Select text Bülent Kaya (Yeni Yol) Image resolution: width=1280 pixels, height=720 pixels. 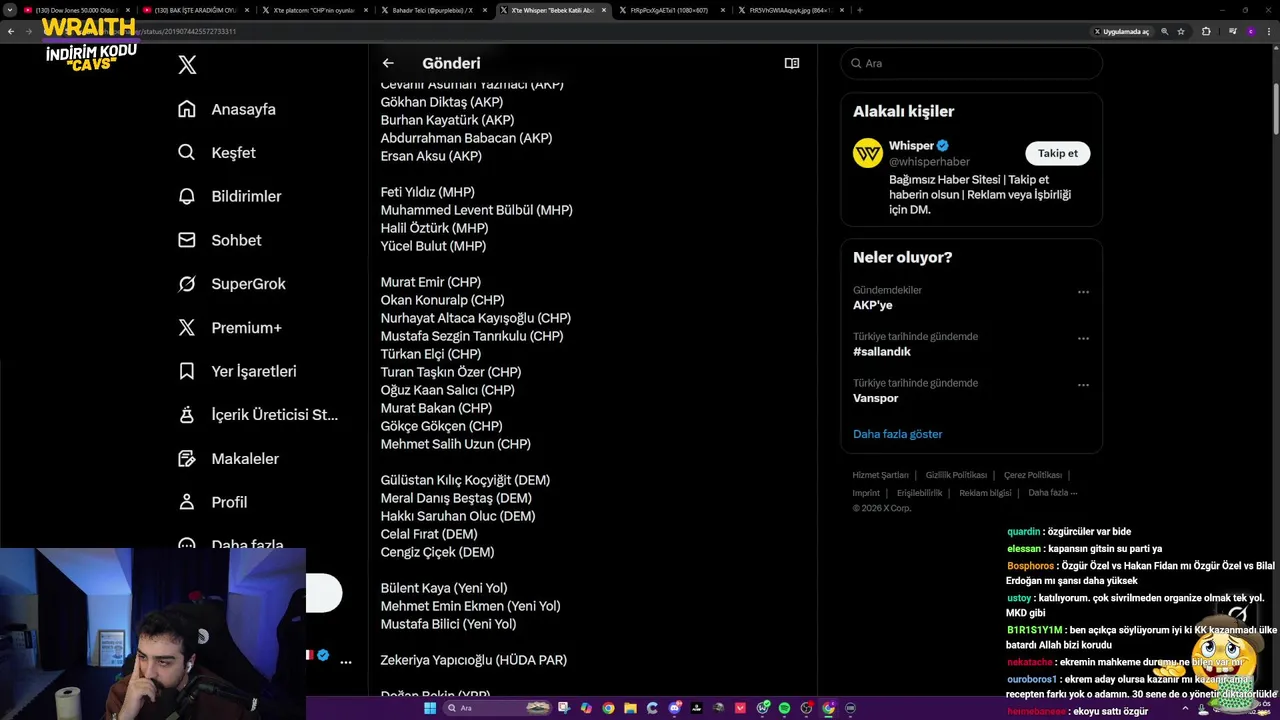[444, 588]
